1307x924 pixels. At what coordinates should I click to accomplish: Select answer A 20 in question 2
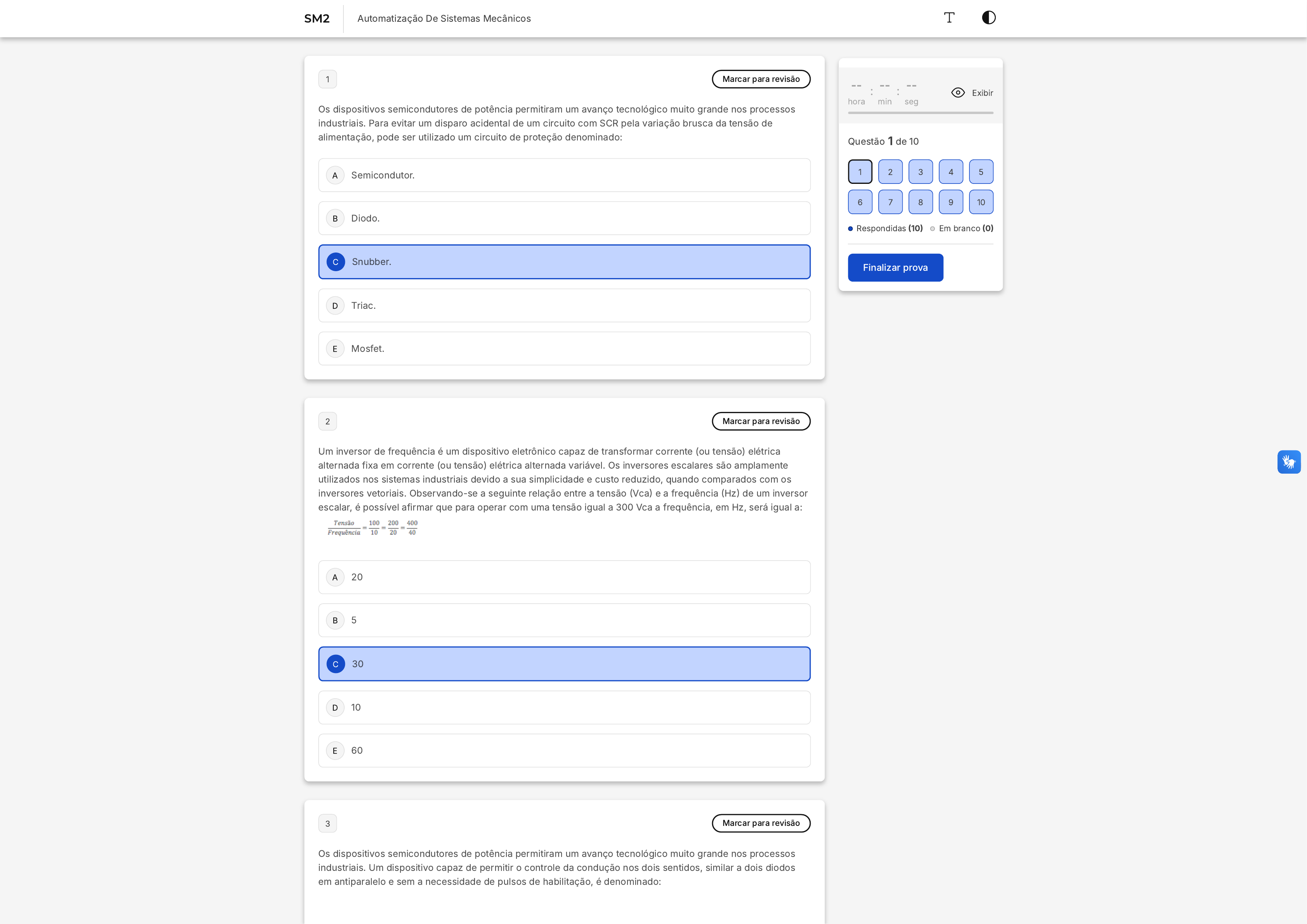(x=563, y=577)
